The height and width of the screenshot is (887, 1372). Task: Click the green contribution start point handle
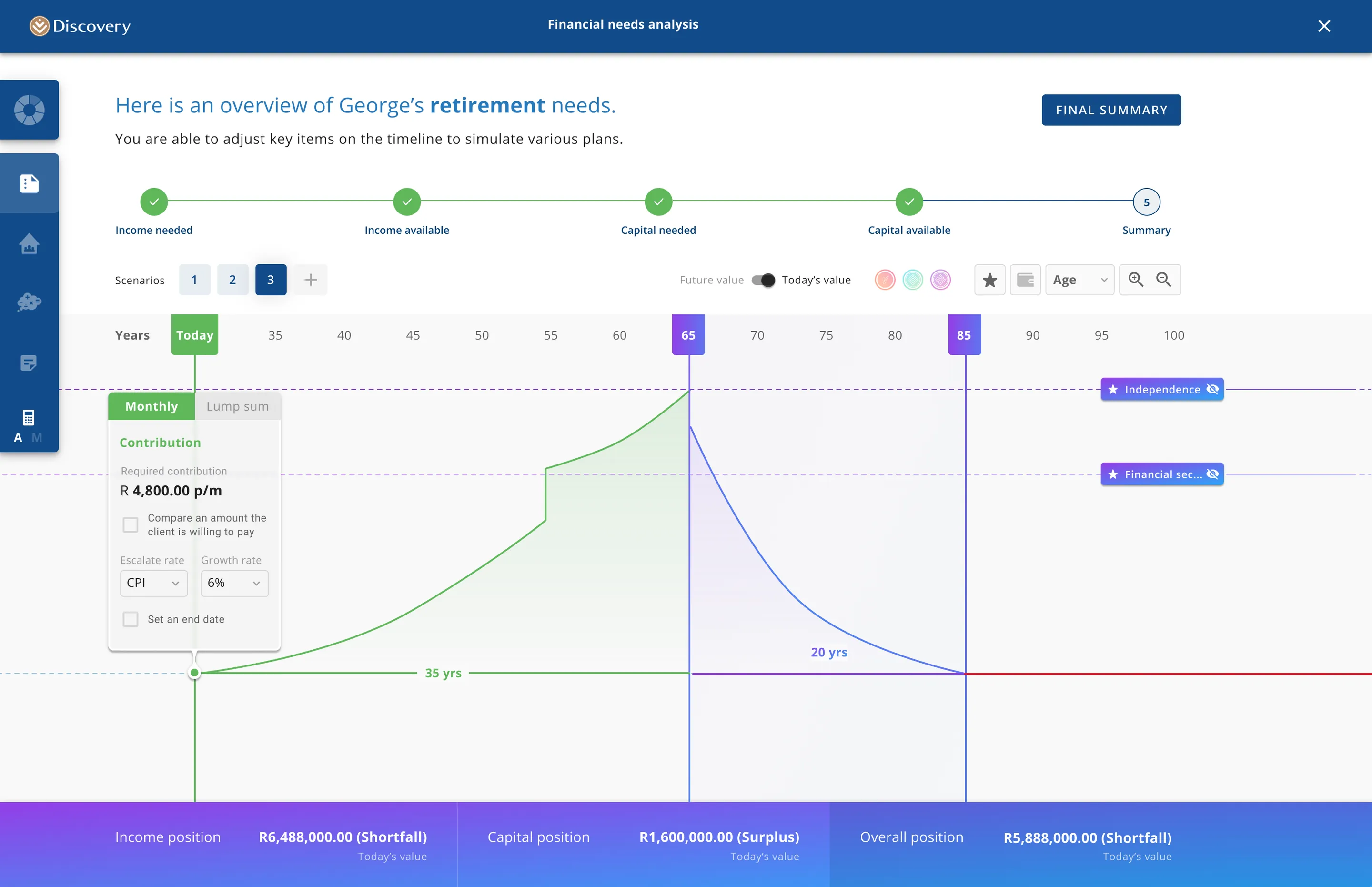pos(195,673)
